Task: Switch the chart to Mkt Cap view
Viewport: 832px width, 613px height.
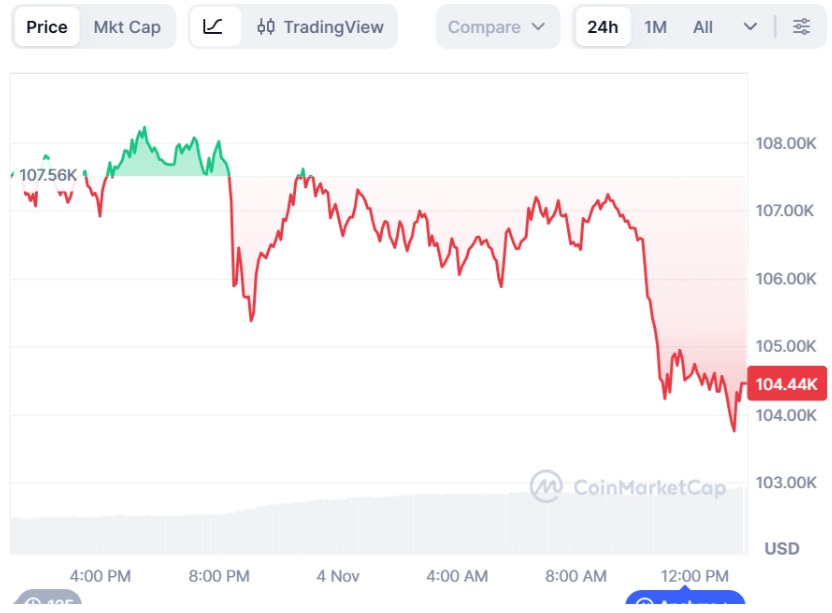Action: tap(127, 27)
